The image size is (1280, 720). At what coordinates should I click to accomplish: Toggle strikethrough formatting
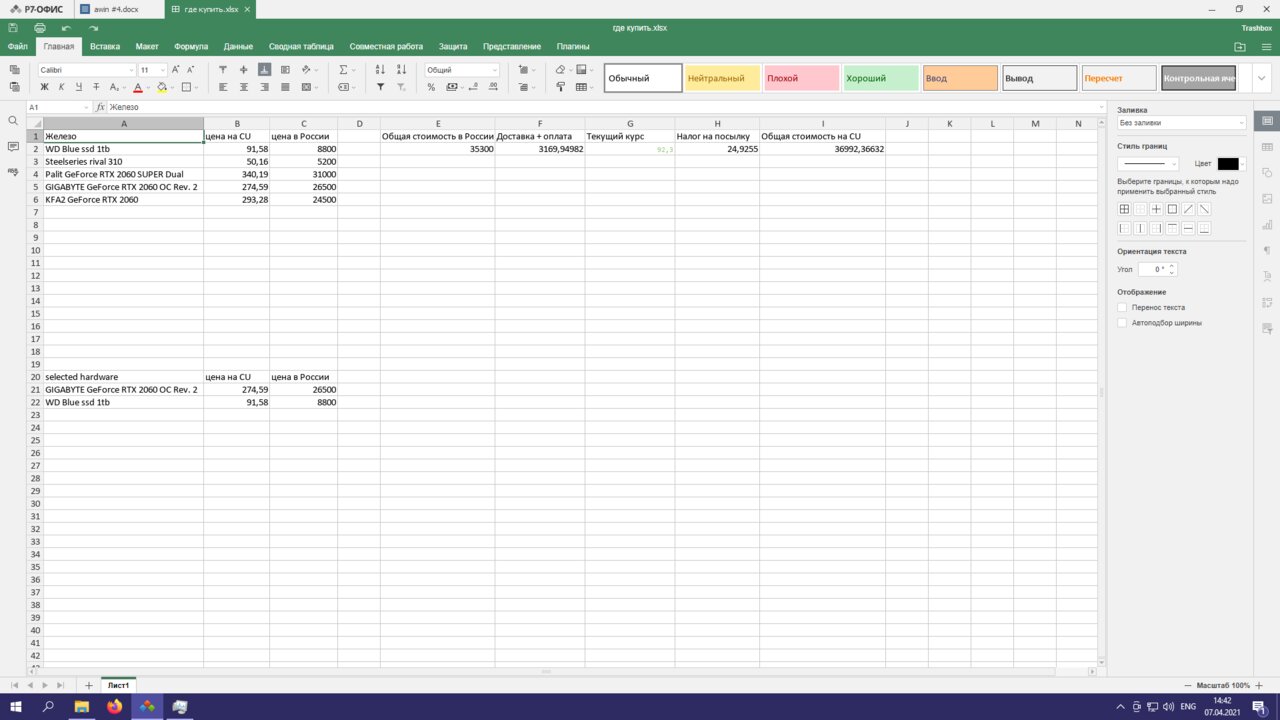96,87
